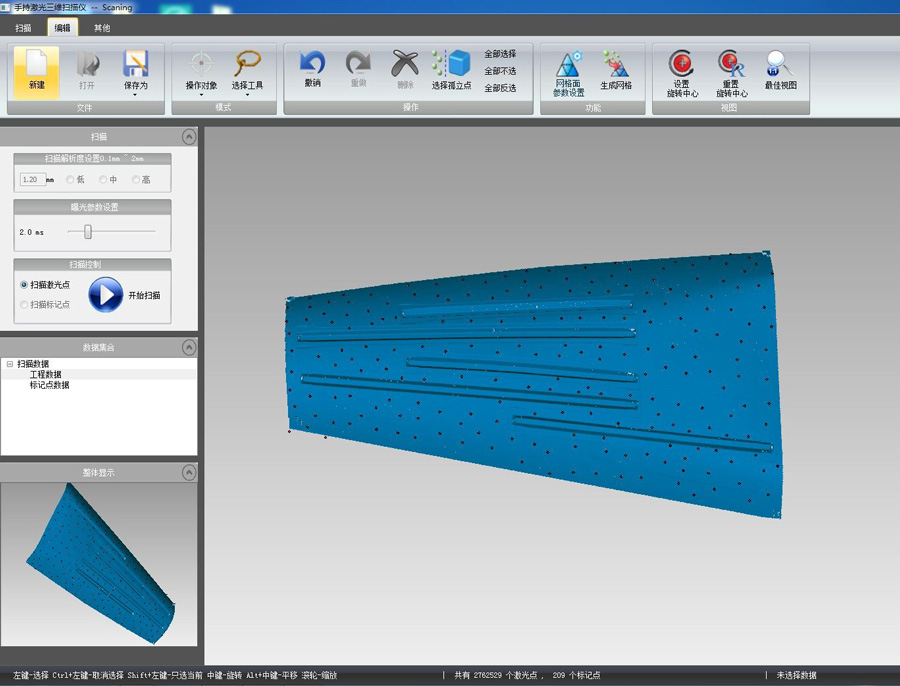Viewport: 900px width, 686px height.
Task: Click the 最佳视图 magnifier icon
Action: tap(780, 64)
